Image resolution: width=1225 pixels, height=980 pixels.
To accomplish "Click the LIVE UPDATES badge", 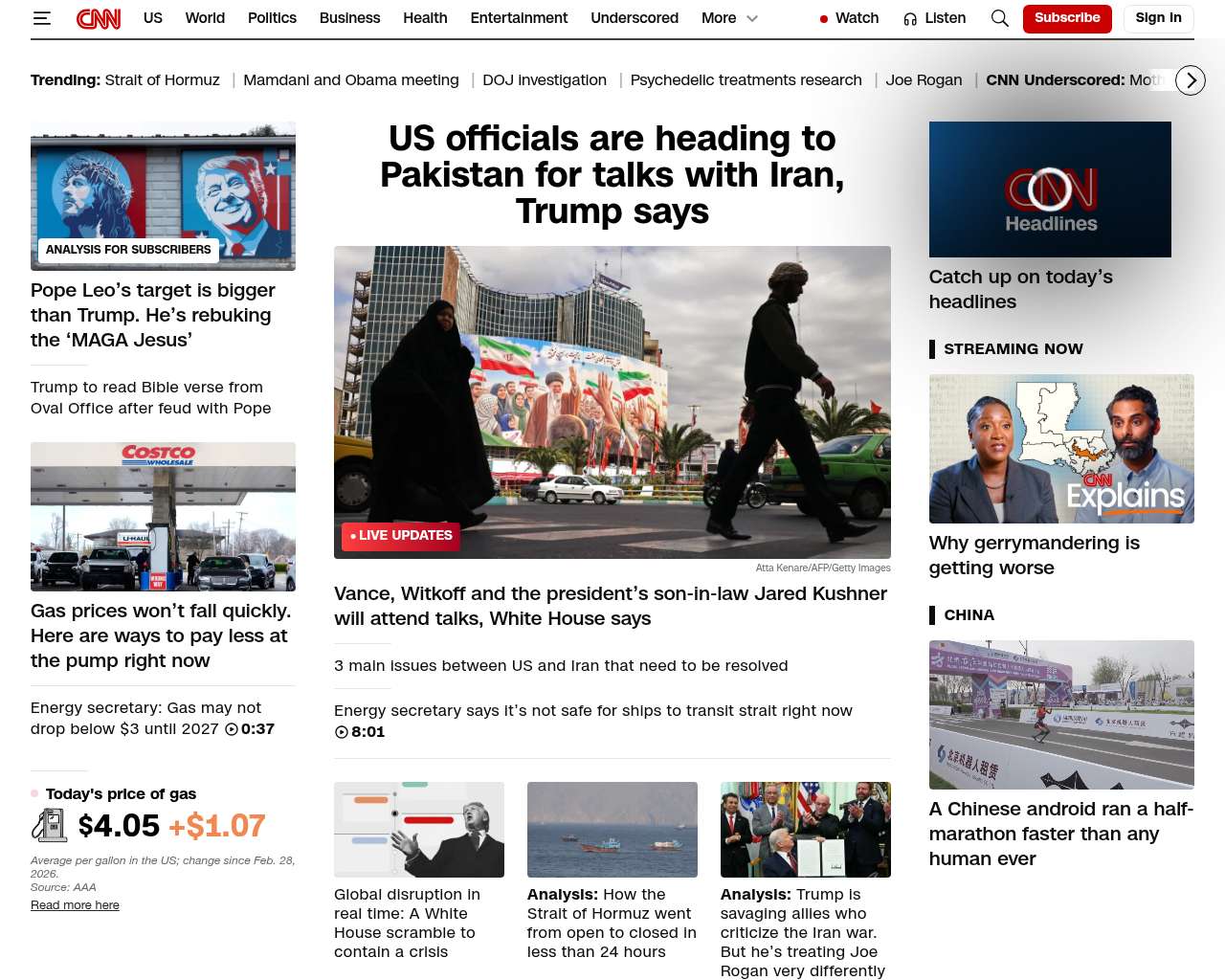I will point(400,536).
